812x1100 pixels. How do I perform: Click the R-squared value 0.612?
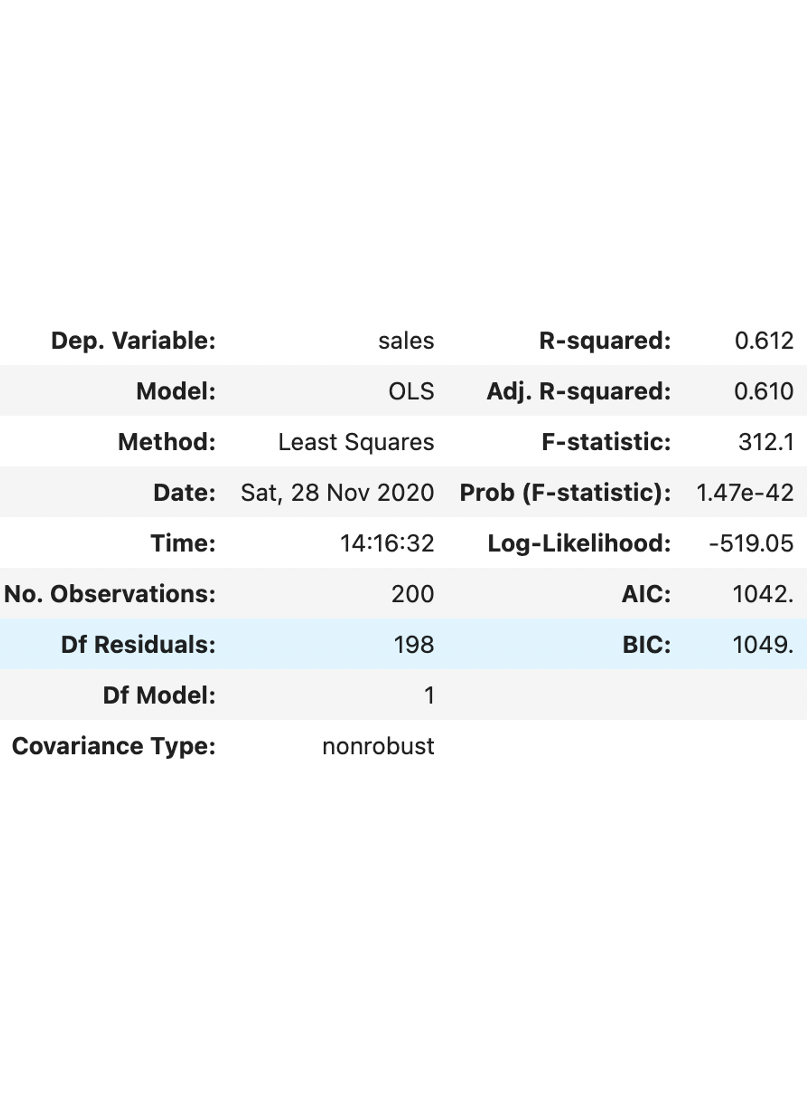point(763,341)
